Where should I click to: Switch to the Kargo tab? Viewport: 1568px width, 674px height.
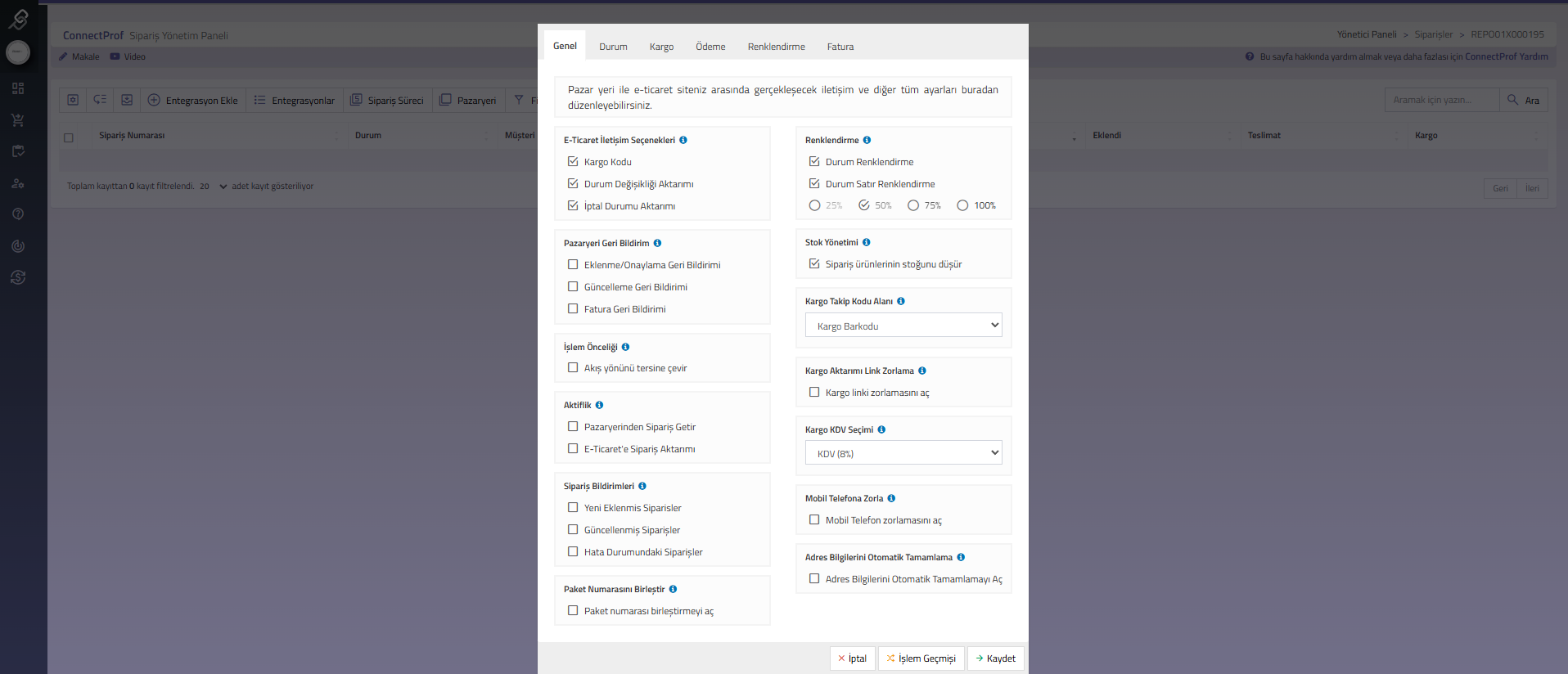[661, 47]
